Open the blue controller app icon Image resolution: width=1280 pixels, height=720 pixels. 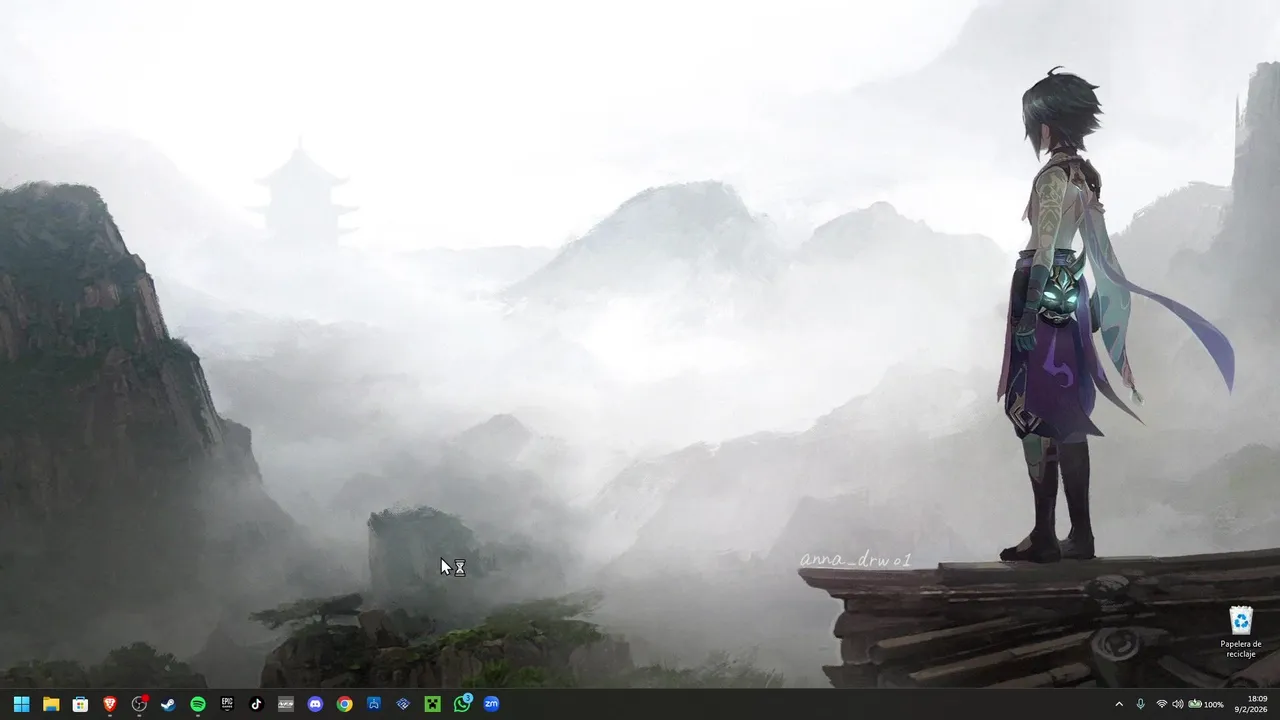point(374,704)
